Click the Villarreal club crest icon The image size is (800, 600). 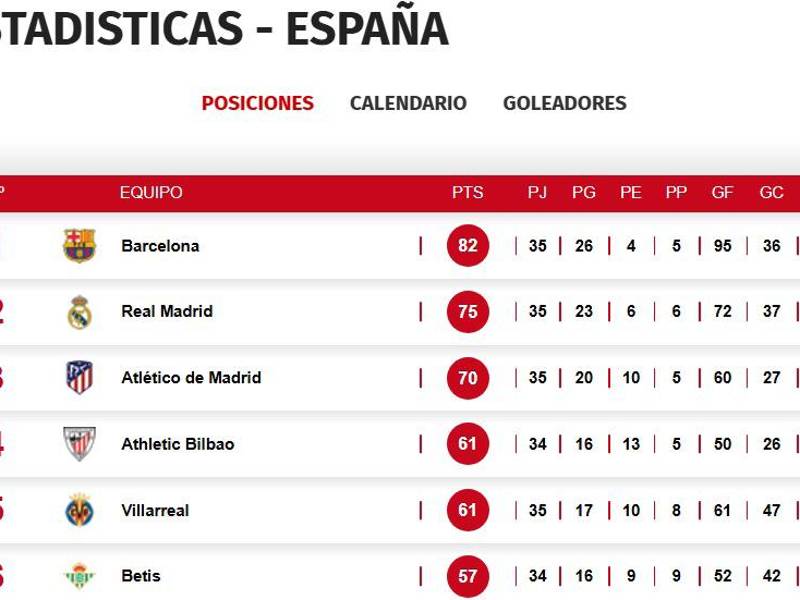79,510
